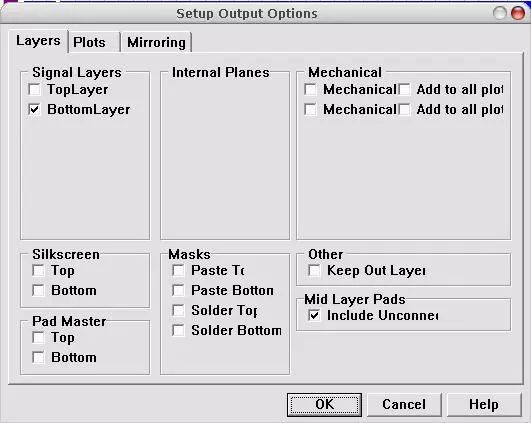Check the second Mechanical layer checkbox

(x=311, y=109)
